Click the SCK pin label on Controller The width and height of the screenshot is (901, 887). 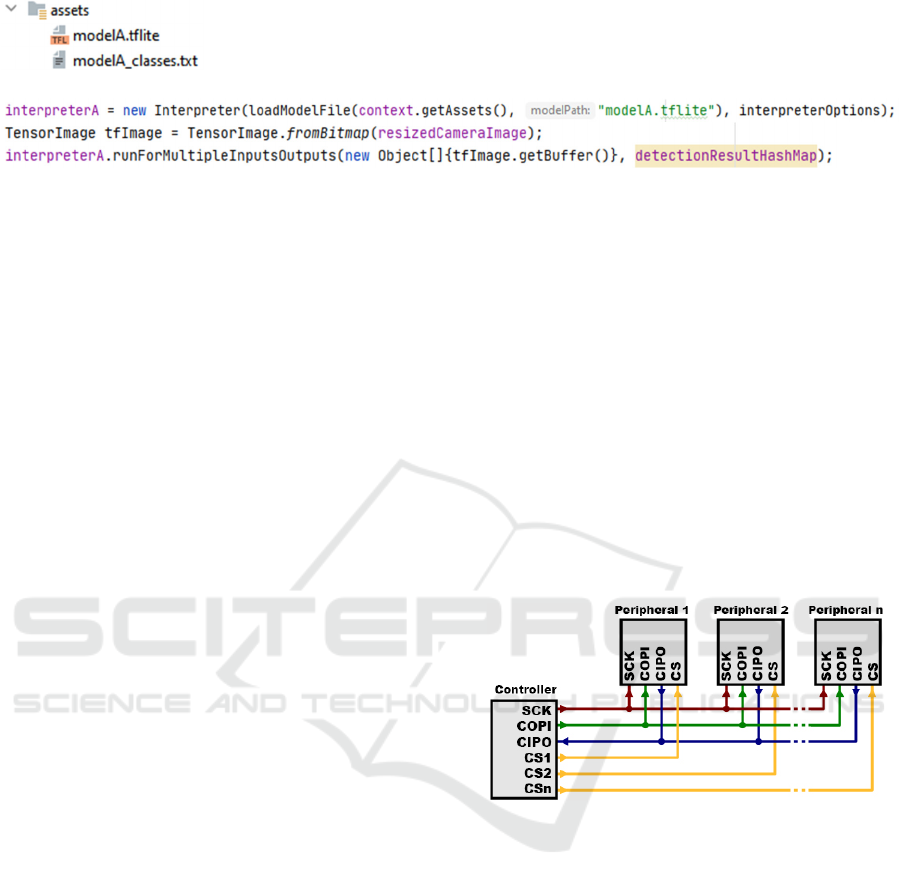pos(537,709)
